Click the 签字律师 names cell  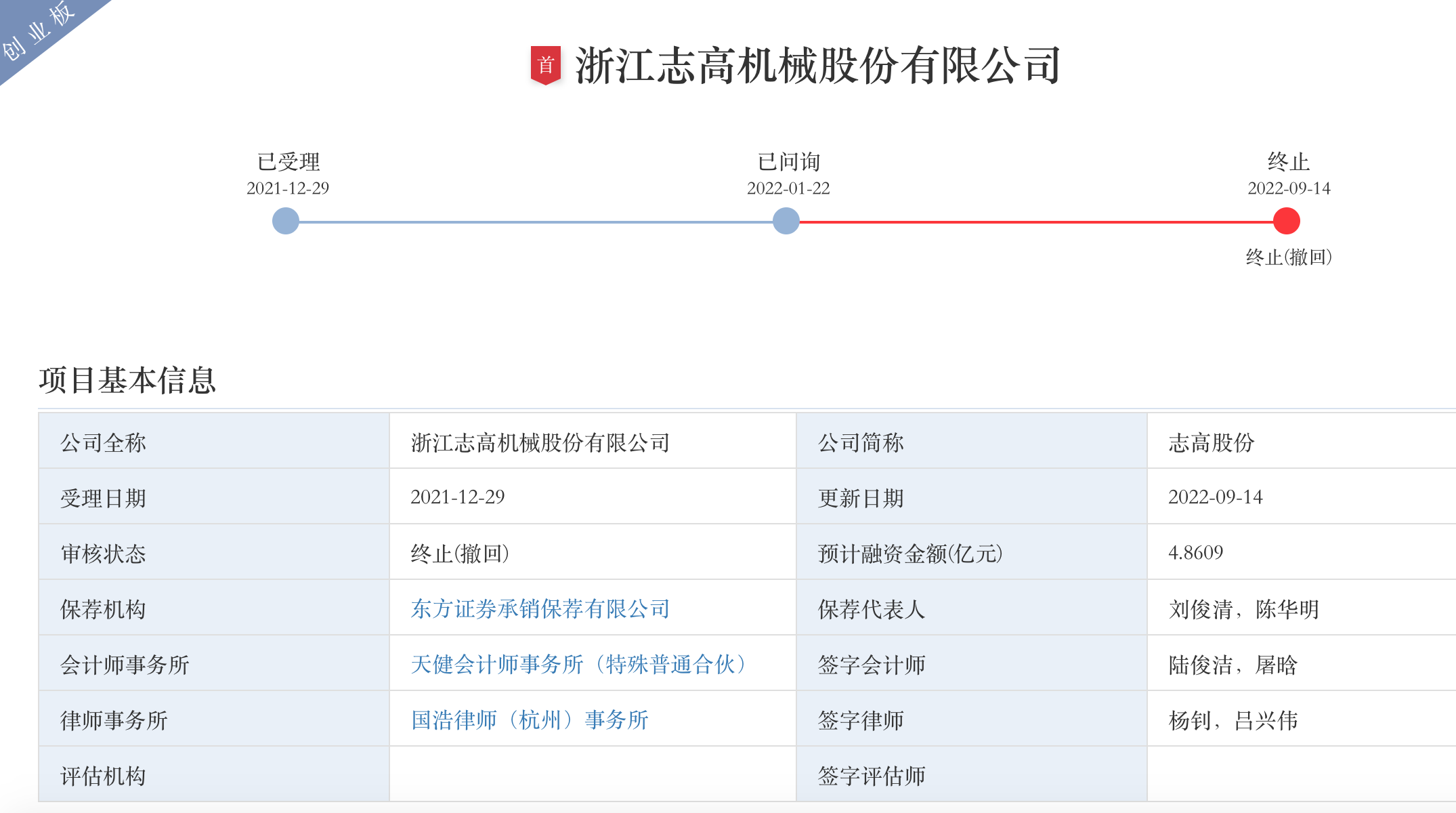1233,720
